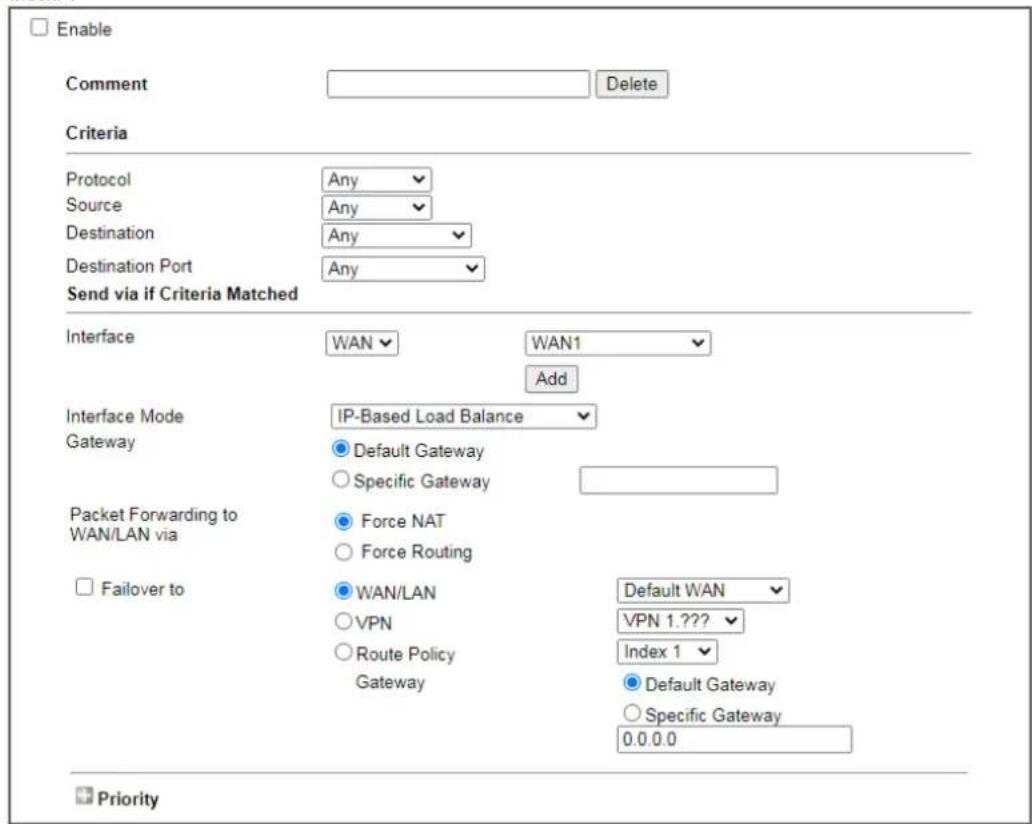This screenshot has width=1032, height=824.
Task: Open the Destination dropdown
Action: coord(396,236)
